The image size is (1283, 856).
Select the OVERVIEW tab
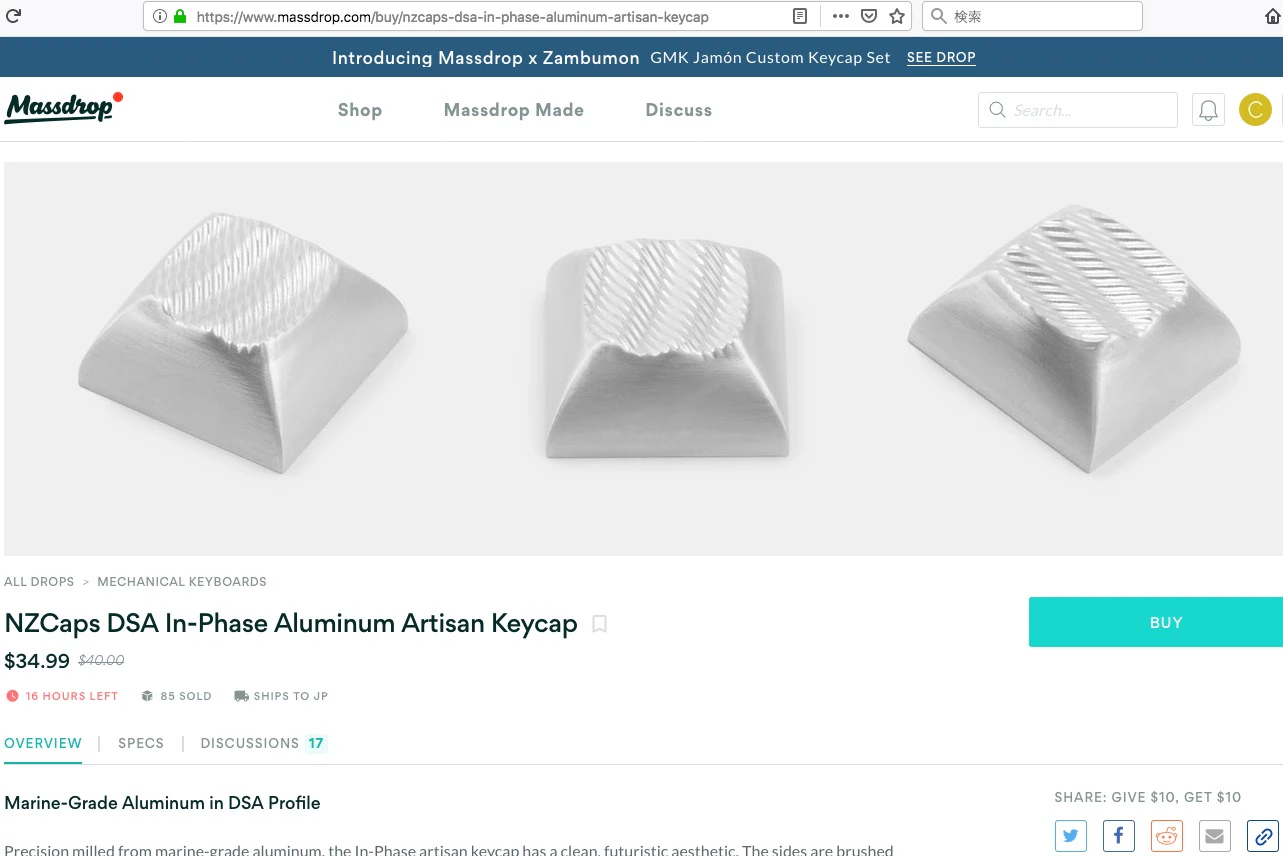tap(43, 743)
